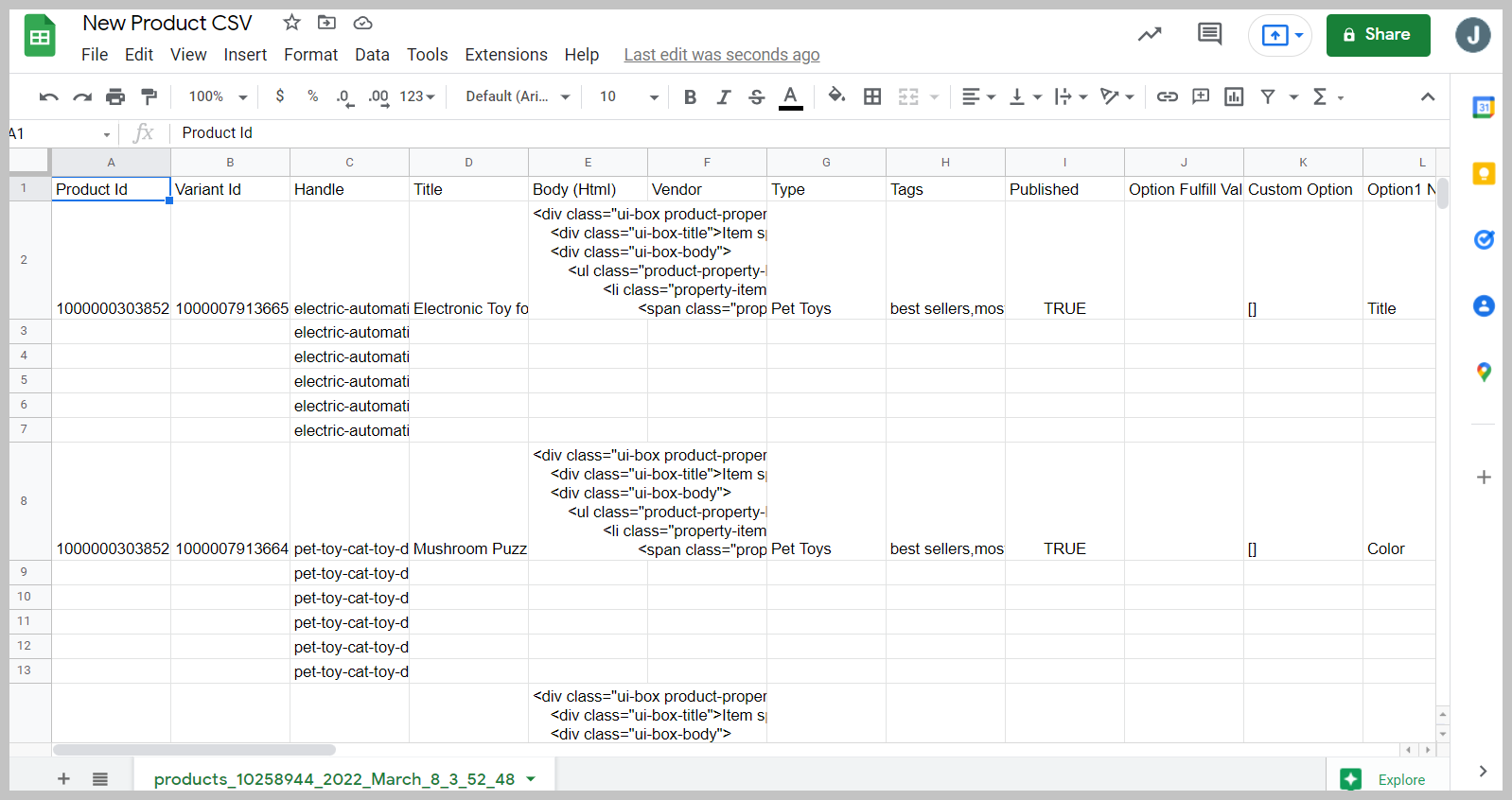
Task: Increase decimal places
Action: pos(378,96)
